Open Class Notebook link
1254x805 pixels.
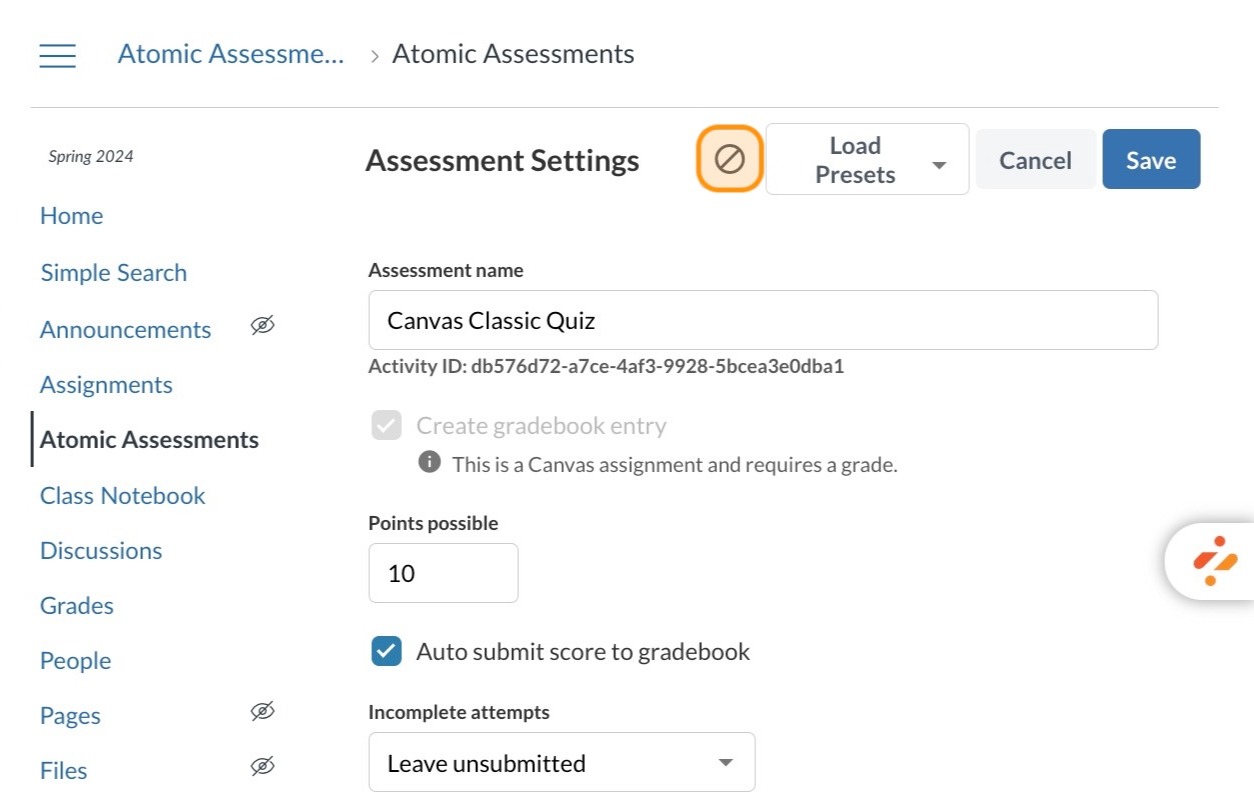pos(122,496)
